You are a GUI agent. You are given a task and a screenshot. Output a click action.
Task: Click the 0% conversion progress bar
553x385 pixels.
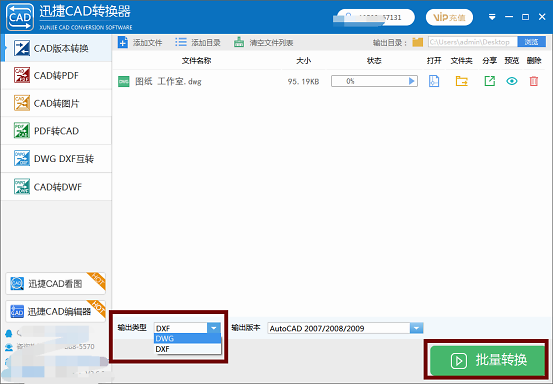pos(374,81)
